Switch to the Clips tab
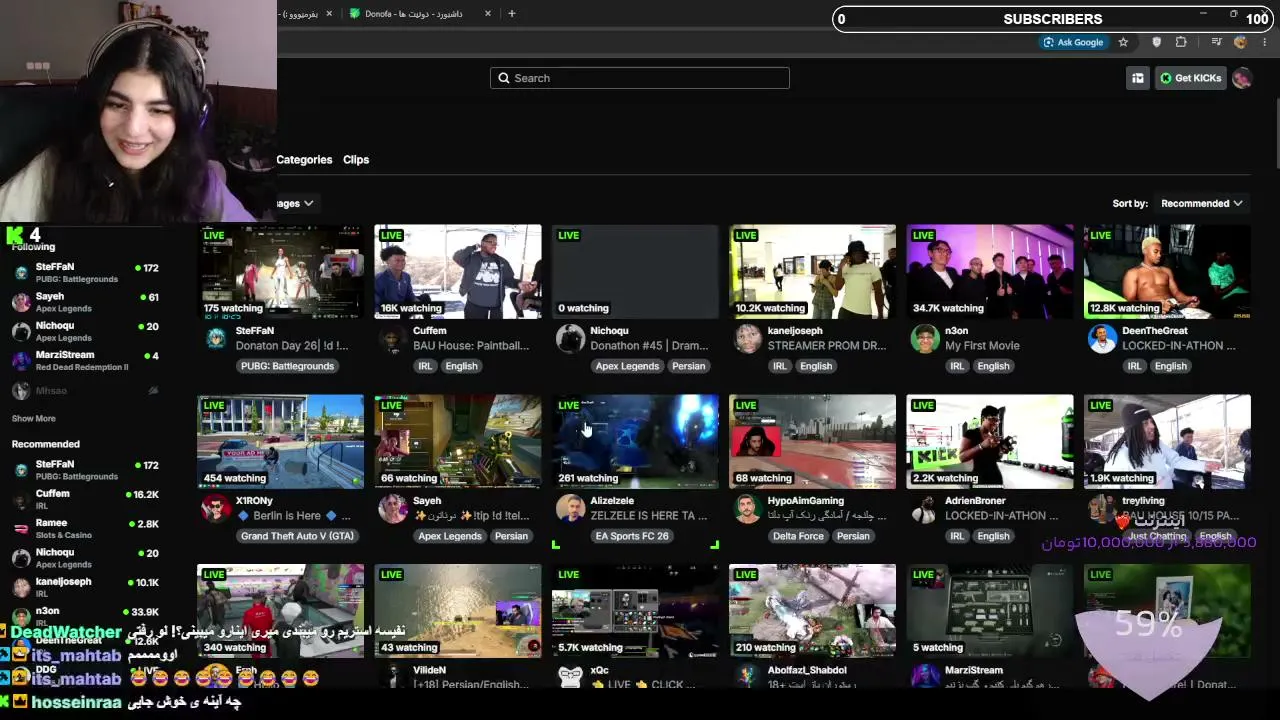Image resolution: width=1280 pixels, height=720 pixels. (x=356, y=160)
